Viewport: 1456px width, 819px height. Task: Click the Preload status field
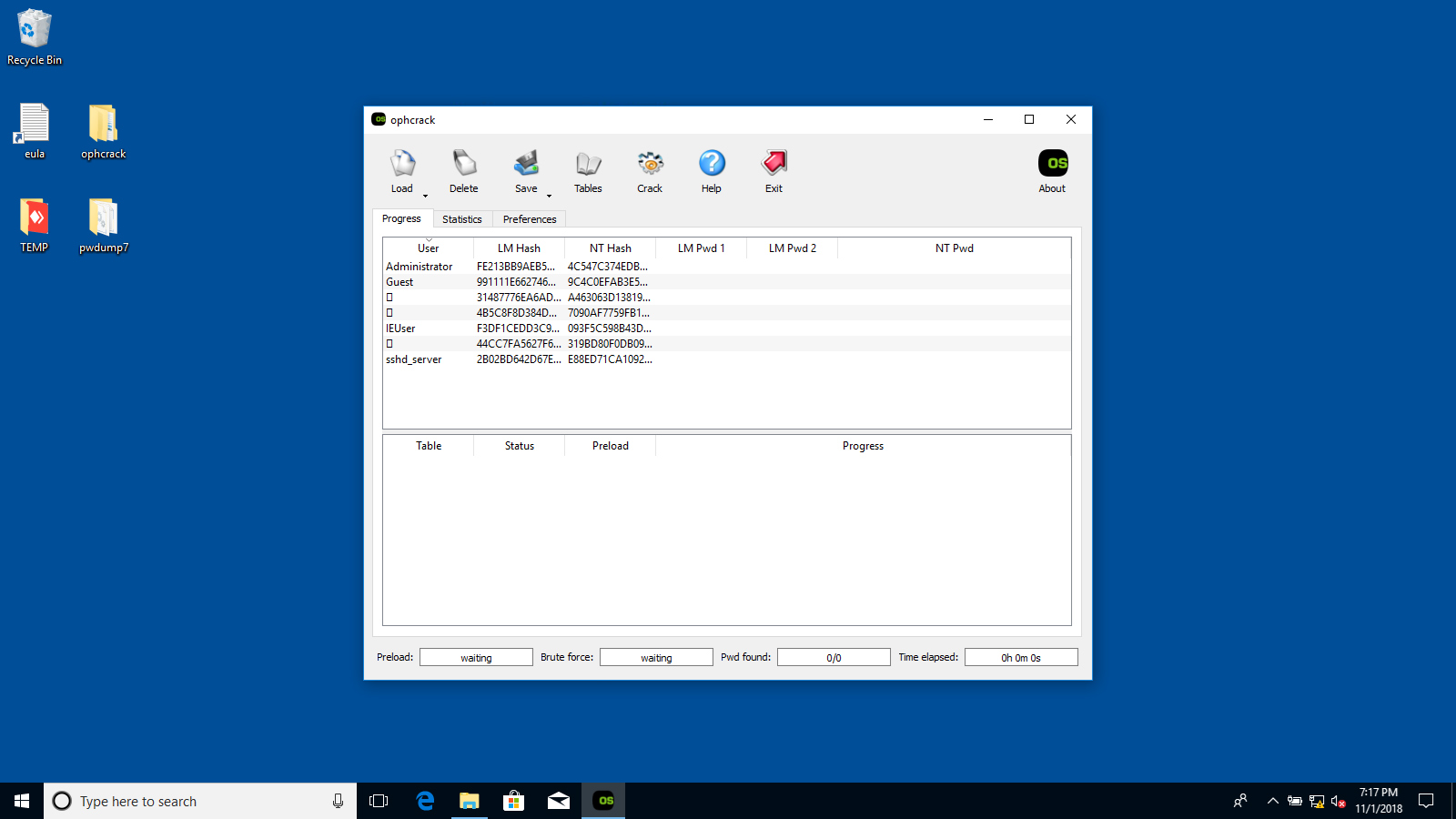point(476,657)
